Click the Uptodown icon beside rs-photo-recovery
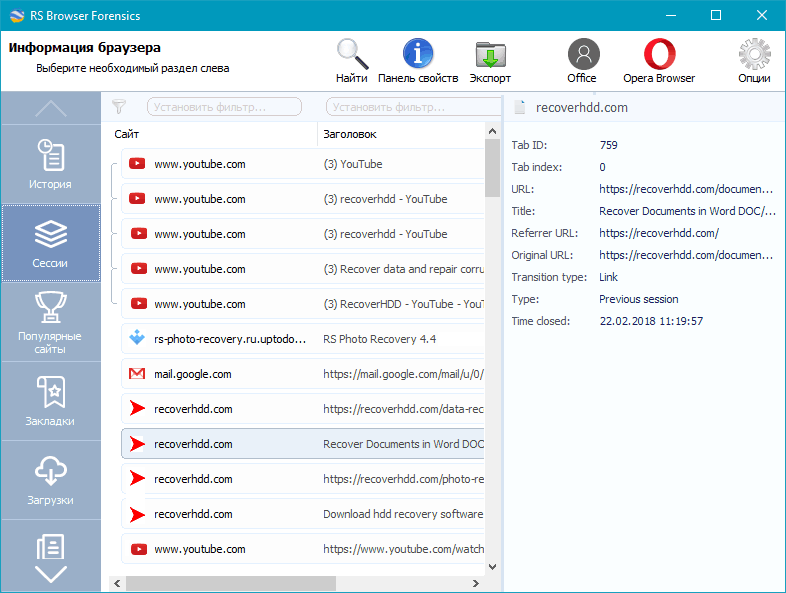 point(137,337)
